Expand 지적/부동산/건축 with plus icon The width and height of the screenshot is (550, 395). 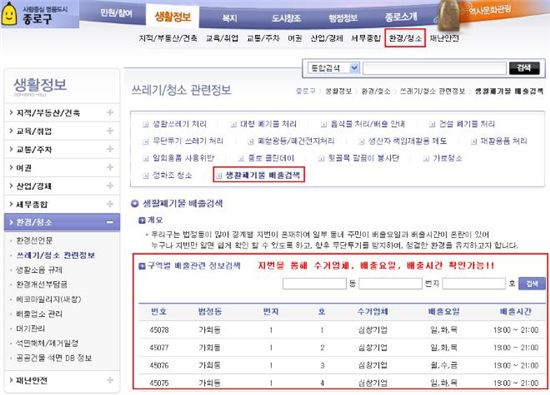[110, 113]
